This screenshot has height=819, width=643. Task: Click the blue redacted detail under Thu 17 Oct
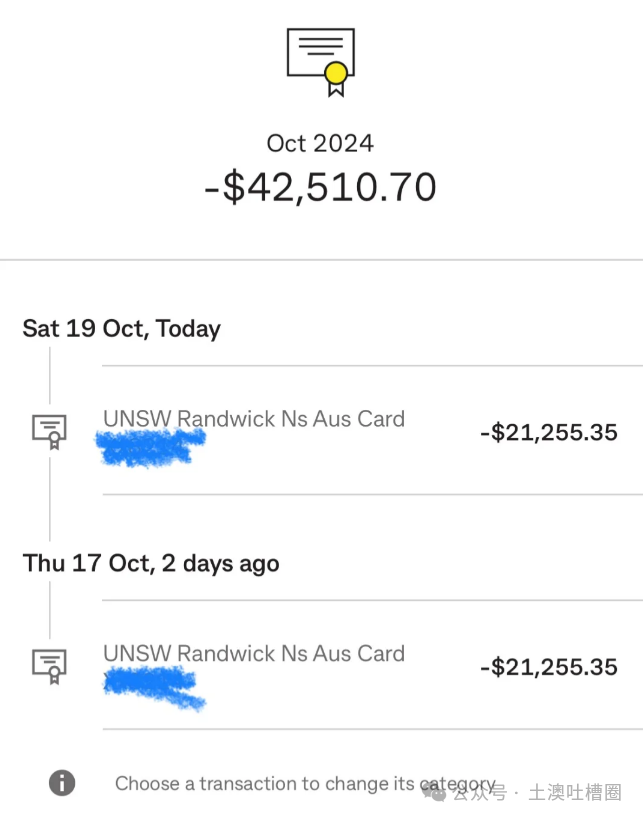pyautogui.click(x=152, y=685)
